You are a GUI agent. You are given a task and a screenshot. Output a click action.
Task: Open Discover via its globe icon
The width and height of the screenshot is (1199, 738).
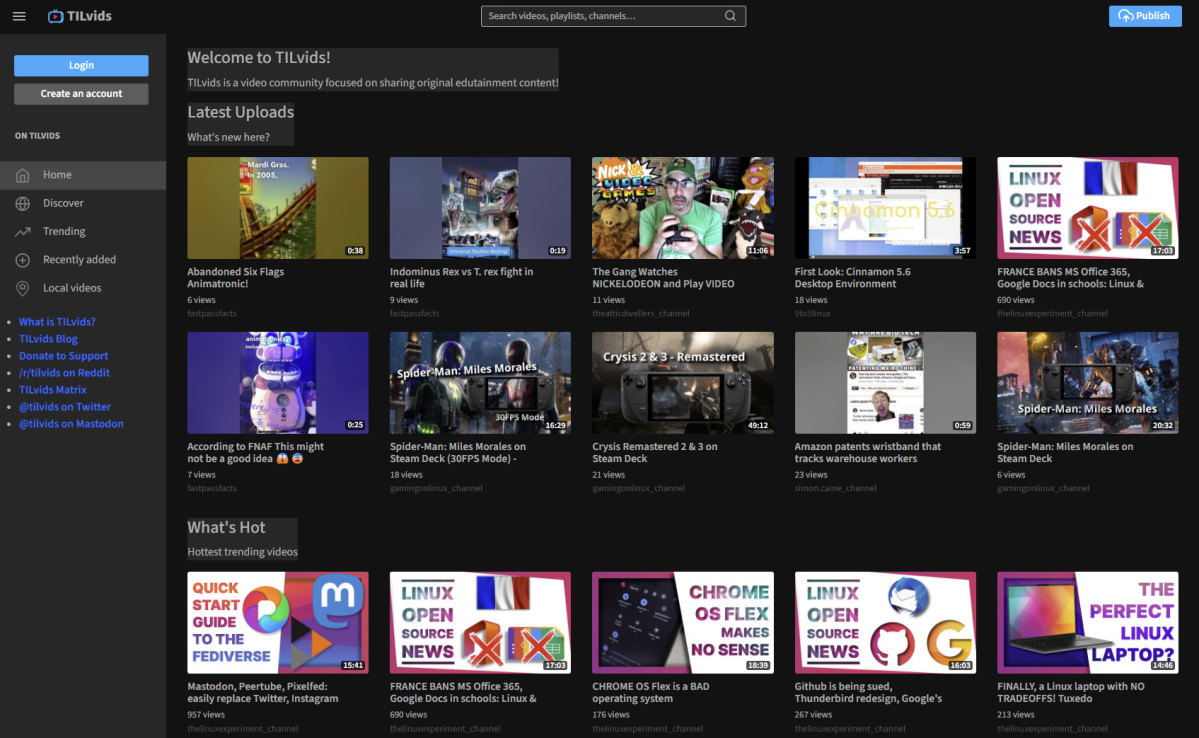coord(23,203)
